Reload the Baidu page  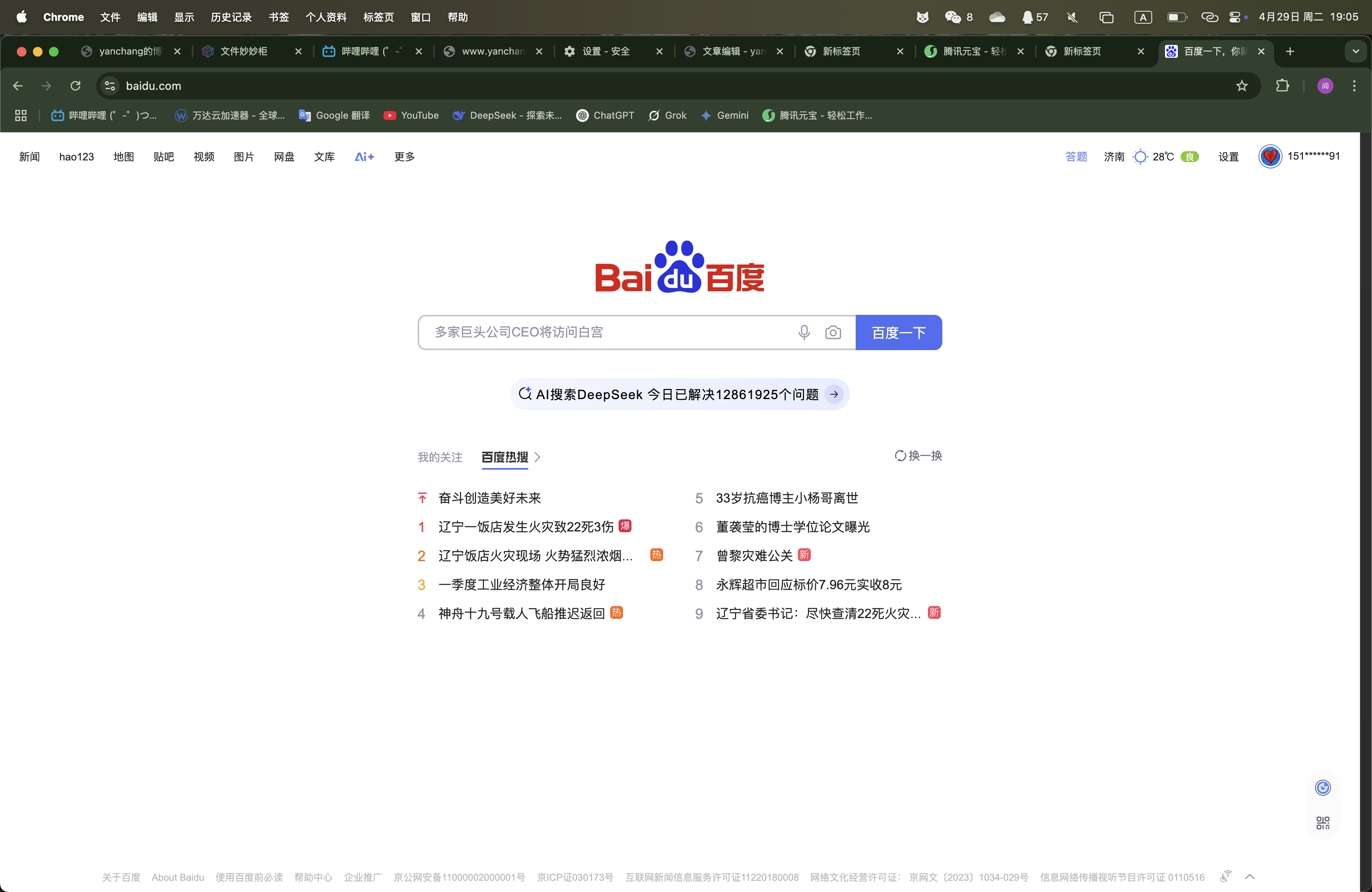tap(75, 86)
